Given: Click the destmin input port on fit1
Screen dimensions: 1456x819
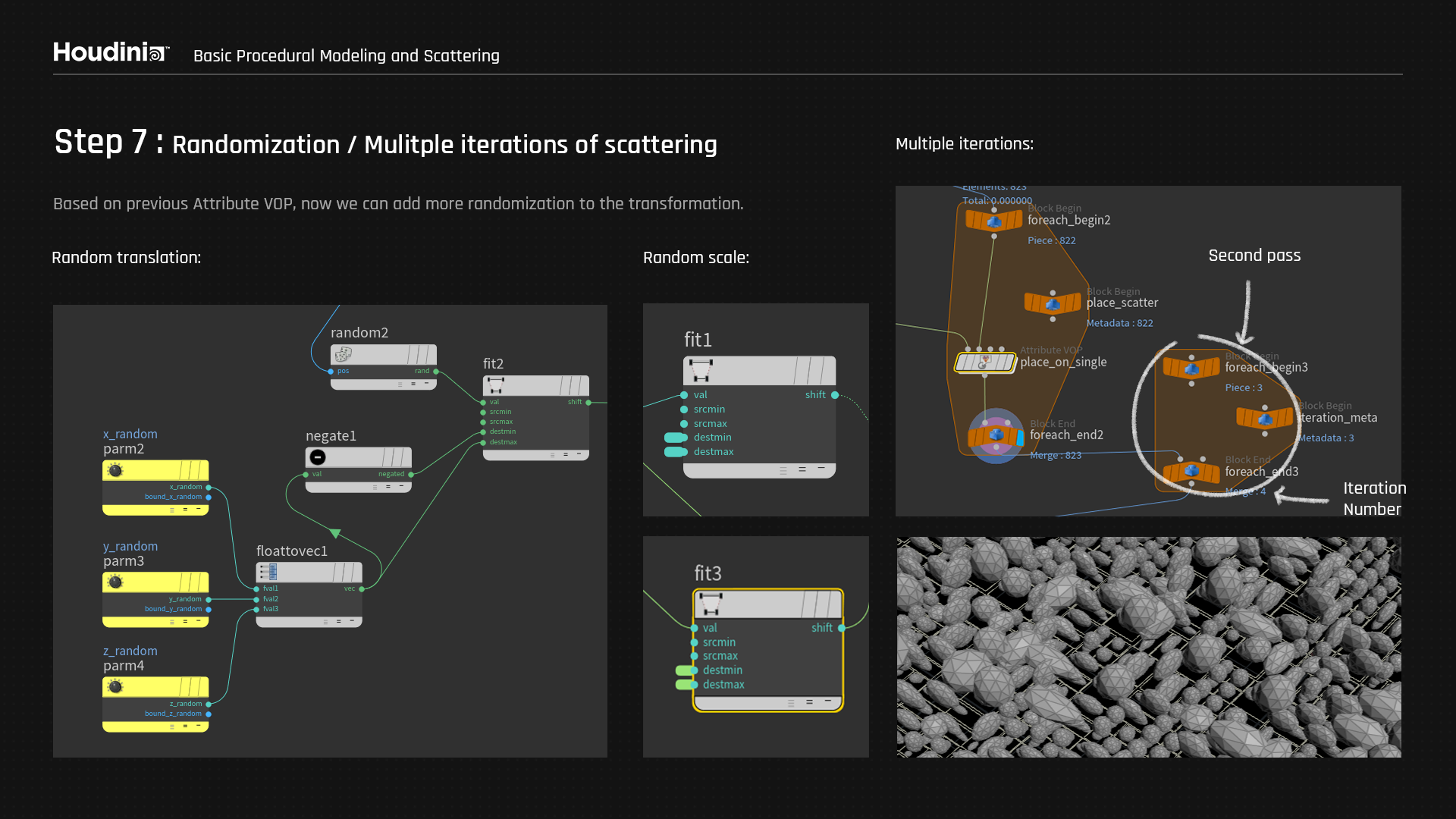Looking at the screenshot, I should (x=684, y=438).
